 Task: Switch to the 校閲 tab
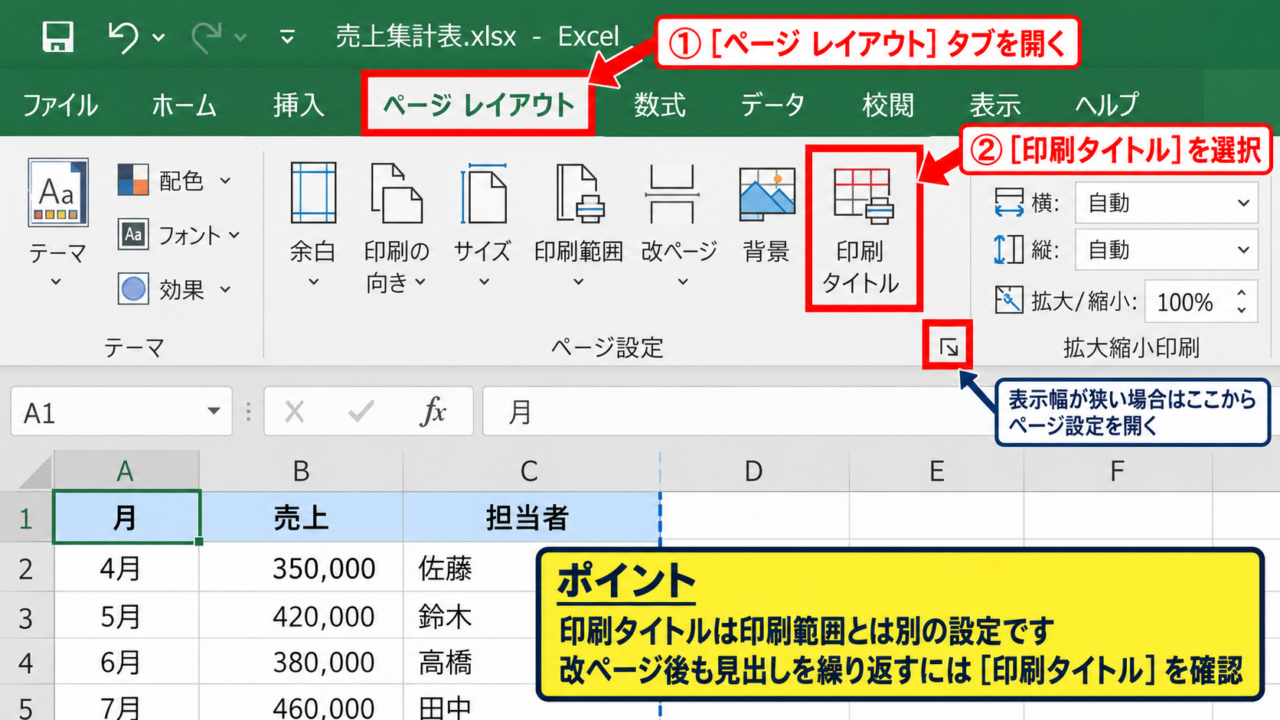pos(888,104)
